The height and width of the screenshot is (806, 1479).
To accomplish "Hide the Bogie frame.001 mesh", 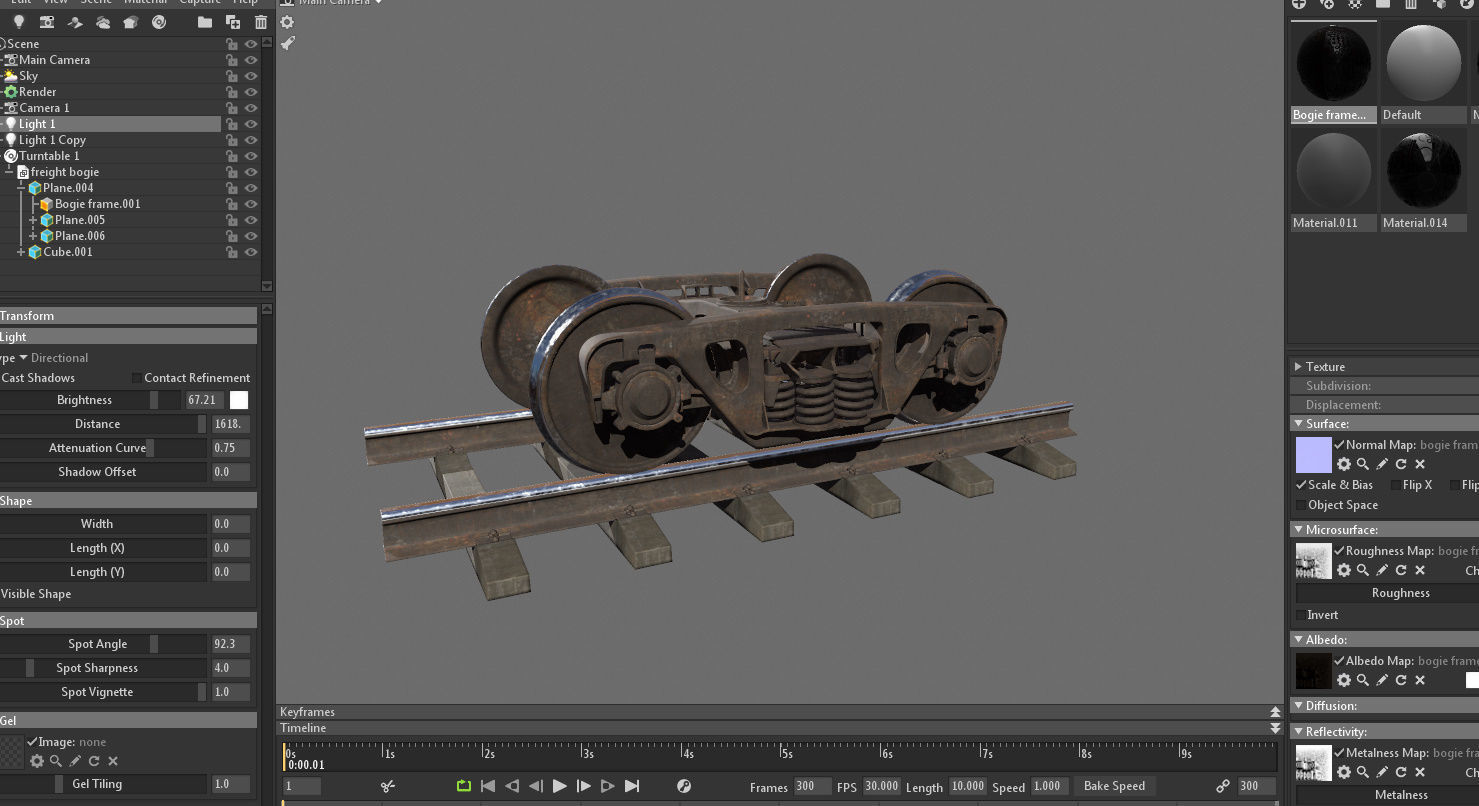I will pos(251,204).
